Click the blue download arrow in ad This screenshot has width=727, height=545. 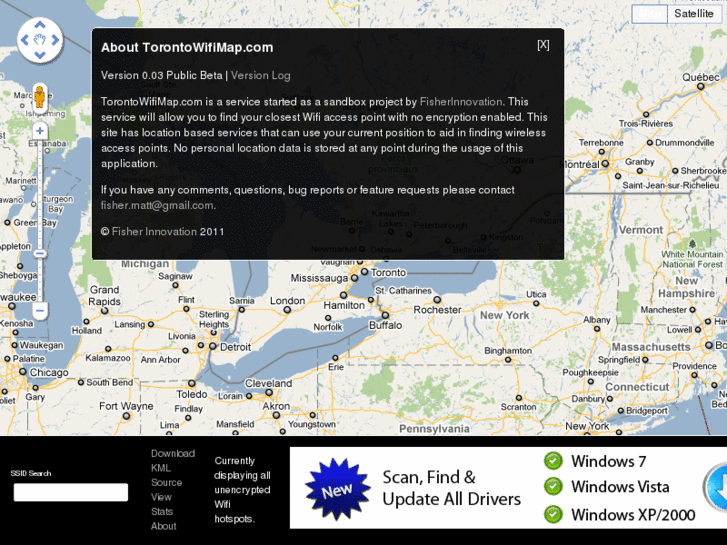point(716,487)
